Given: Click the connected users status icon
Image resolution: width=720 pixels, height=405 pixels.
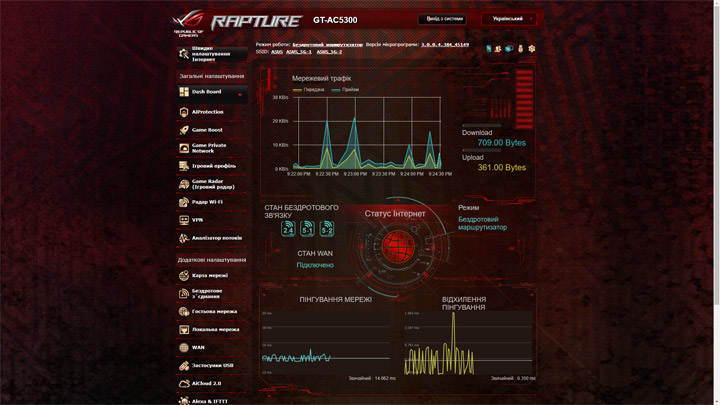Looking at the screenshot, I should [498, 48].
